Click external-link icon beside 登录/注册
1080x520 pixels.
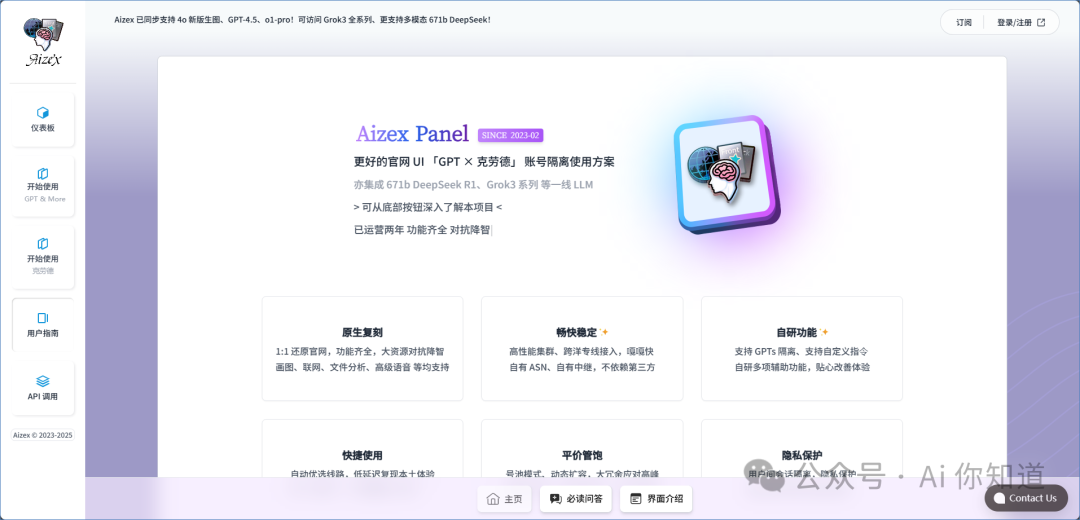[1041, 22]
